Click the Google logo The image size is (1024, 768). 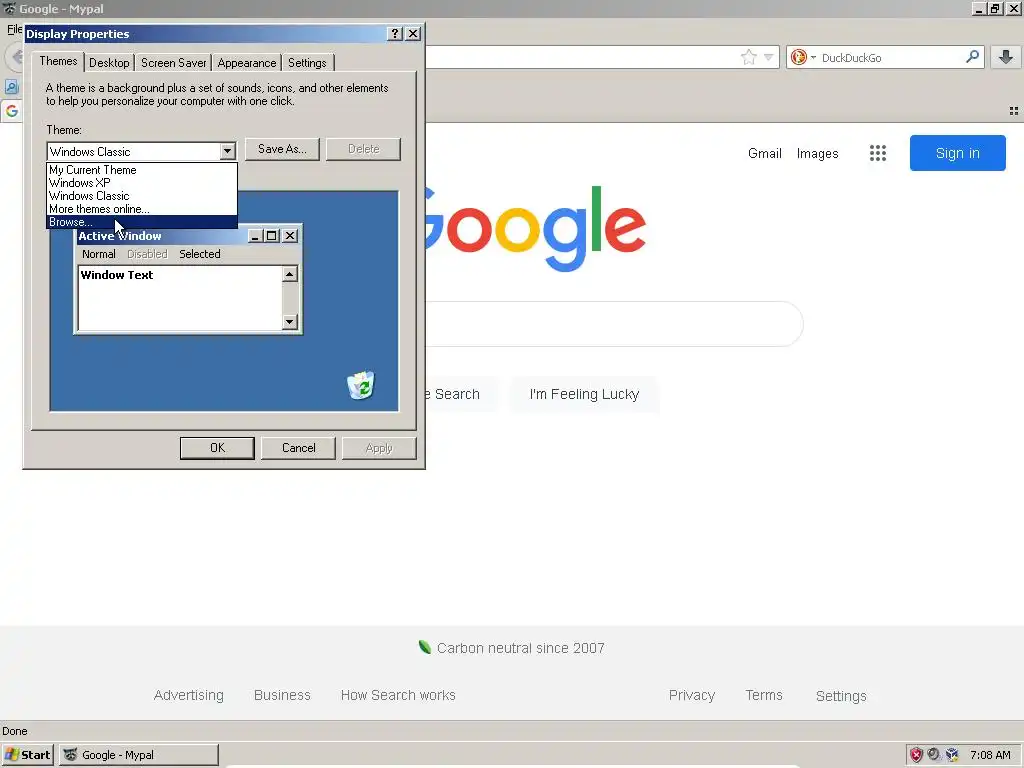pyautogui.click(x=536, y=228)
